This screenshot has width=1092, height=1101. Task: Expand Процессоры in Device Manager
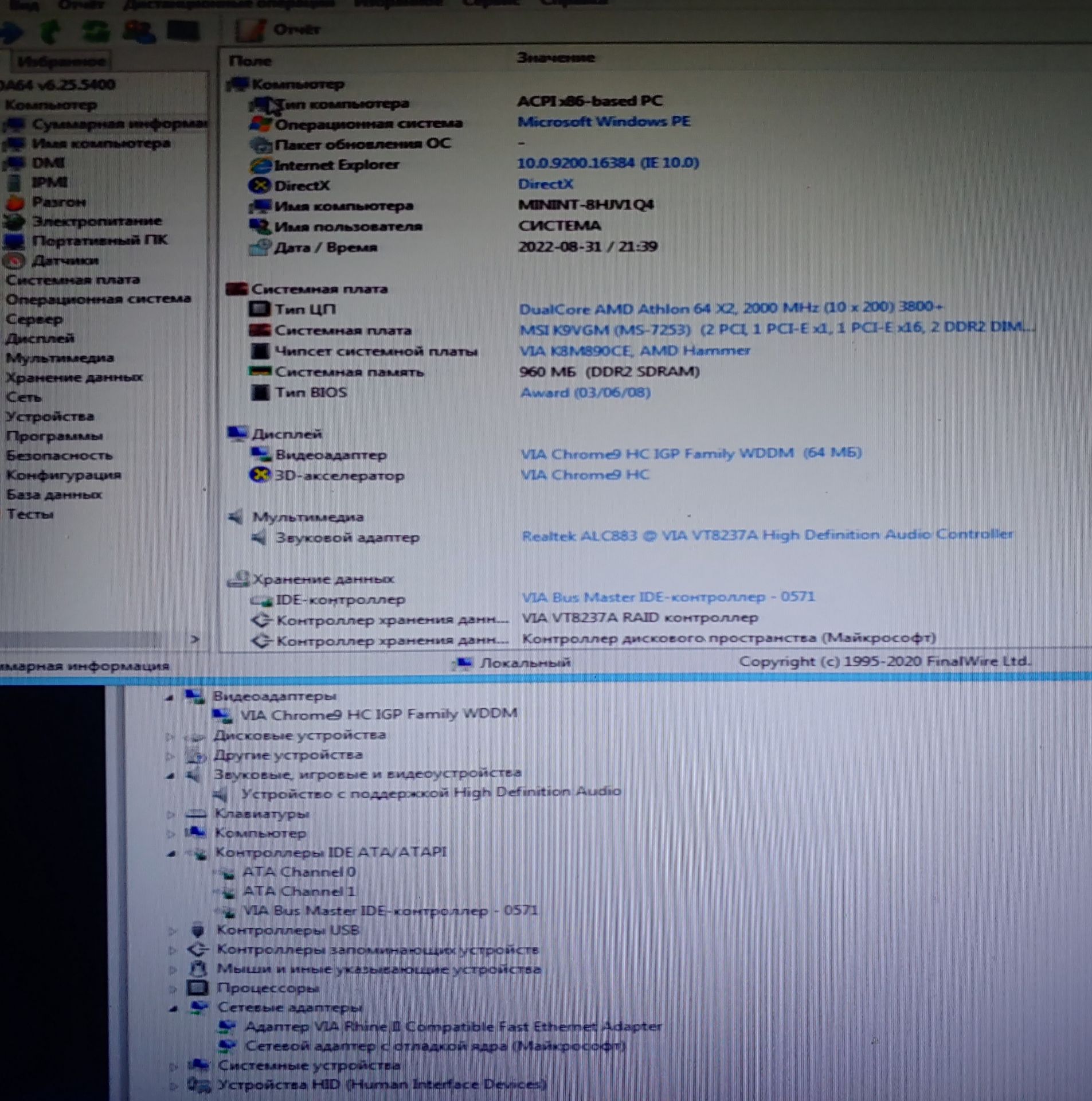point(173,989)
